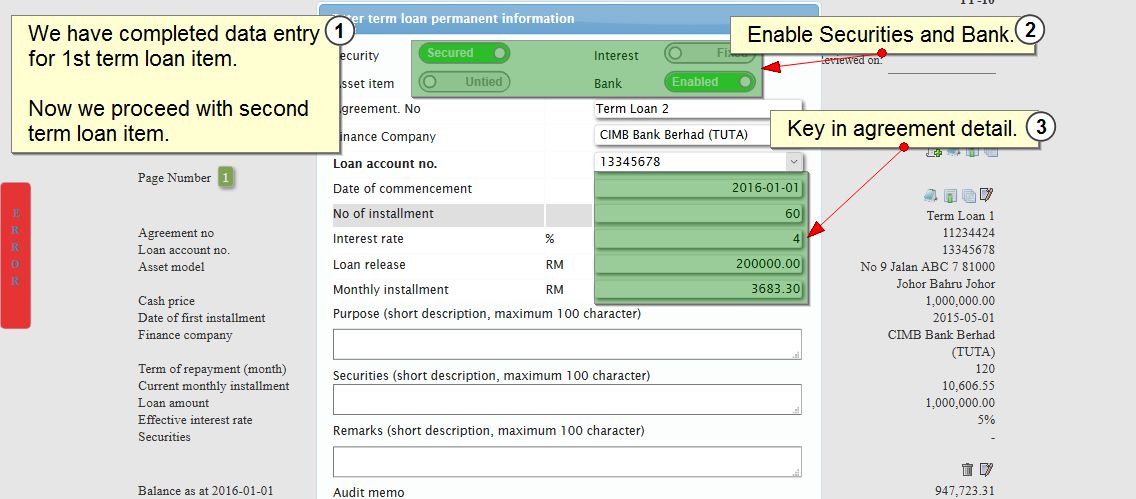The image size is (1136, 499).
Task: Click the printer icon above Term Loan 1
Action: click(930, 195)
